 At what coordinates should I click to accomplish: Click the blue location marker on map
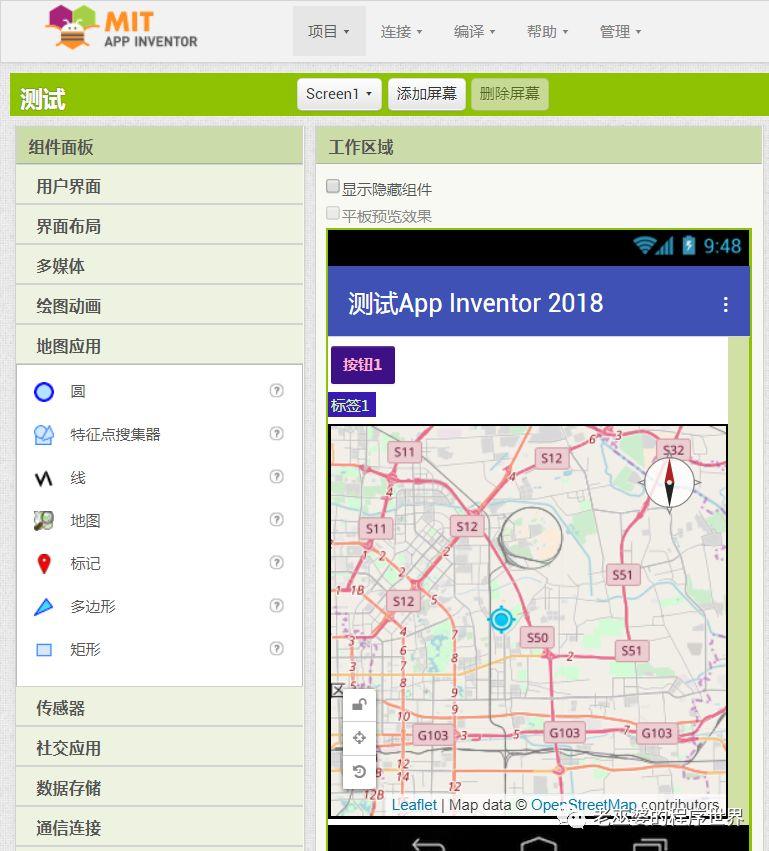(501, 619)
